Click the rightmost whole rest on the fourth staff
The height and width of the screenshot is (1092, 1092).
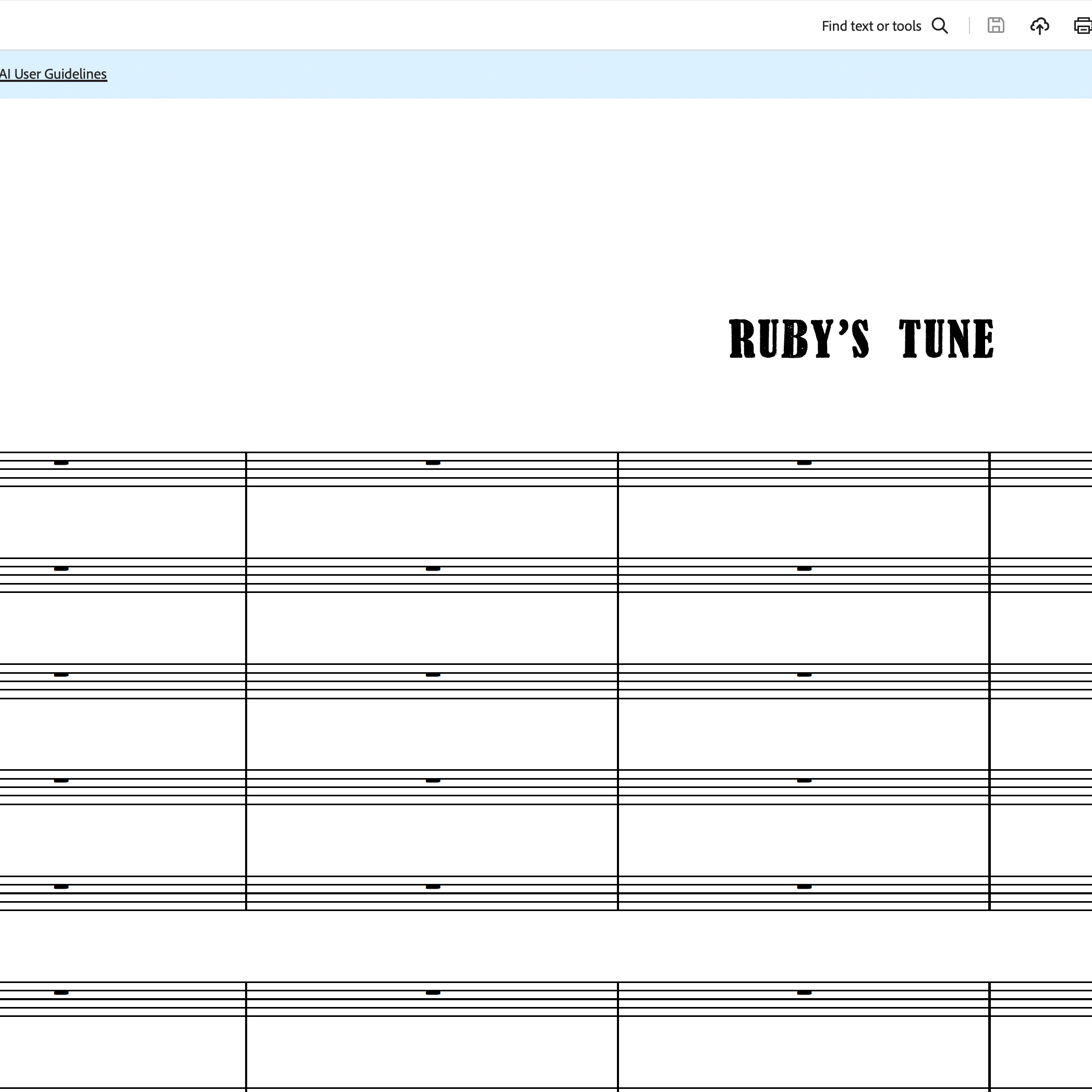tap(804, 781)
